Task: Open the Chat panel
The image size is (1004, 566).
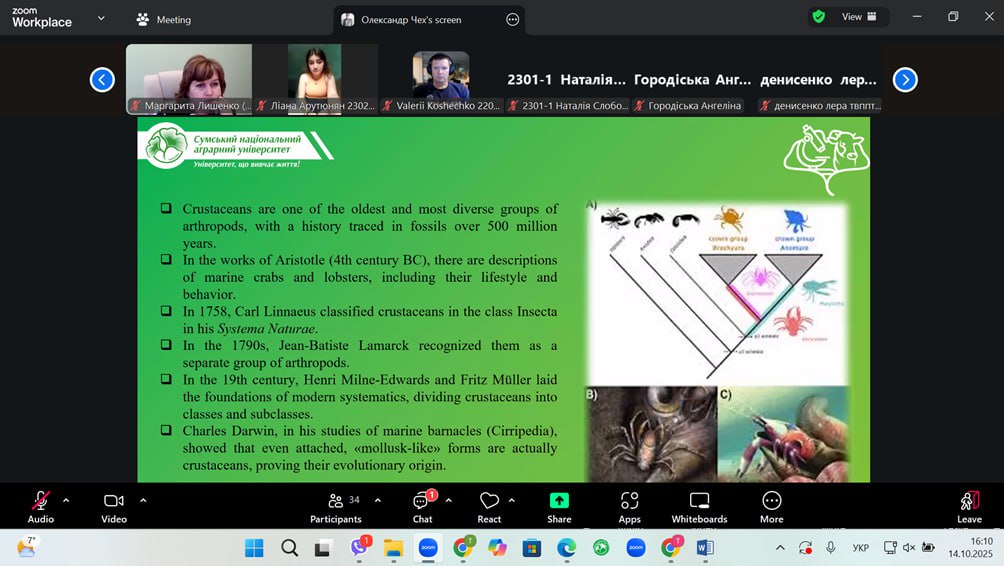Action: pos(422,505)
